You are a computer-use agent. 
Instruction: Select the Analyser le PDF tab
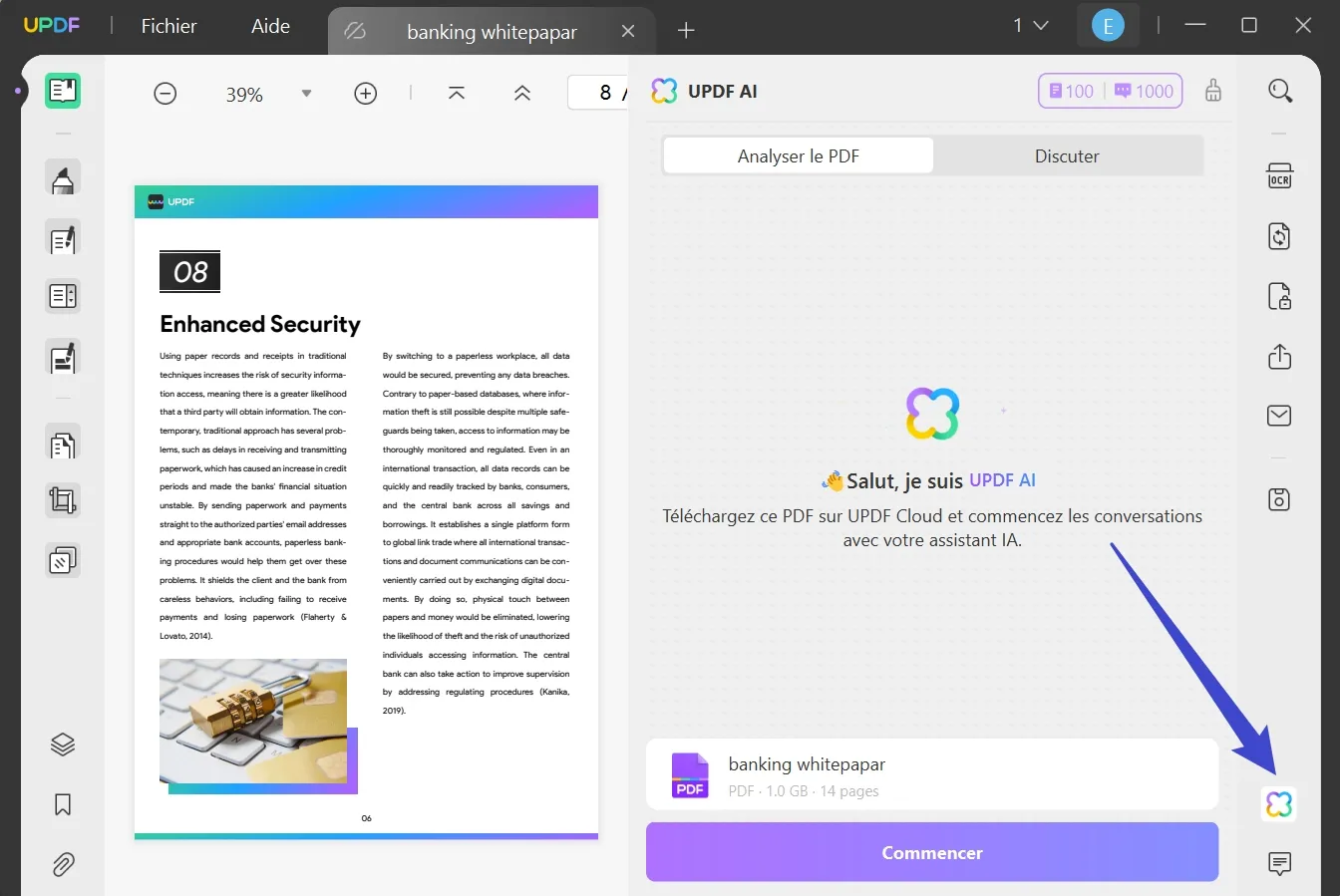(x=799, y=155)
